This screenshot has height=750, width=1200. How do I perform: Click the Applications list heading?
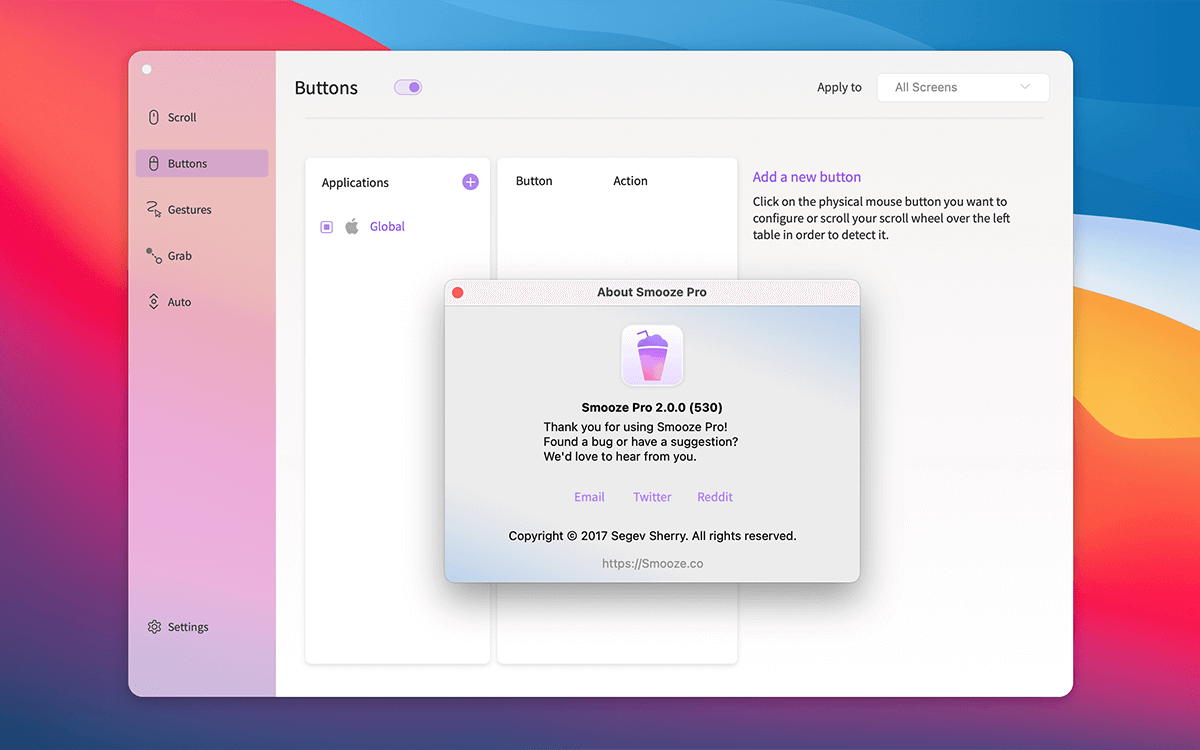355,183
